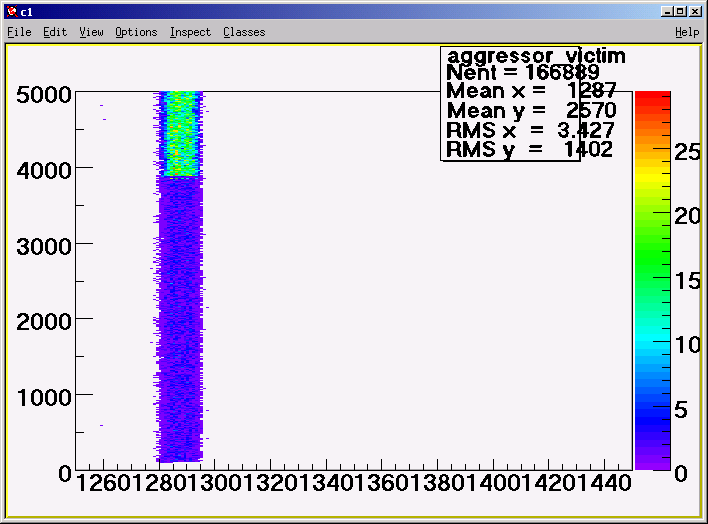The image size is (708, 524).
Task: Click the Mean y = 2570 statistics line
Action: pos(531,111)
